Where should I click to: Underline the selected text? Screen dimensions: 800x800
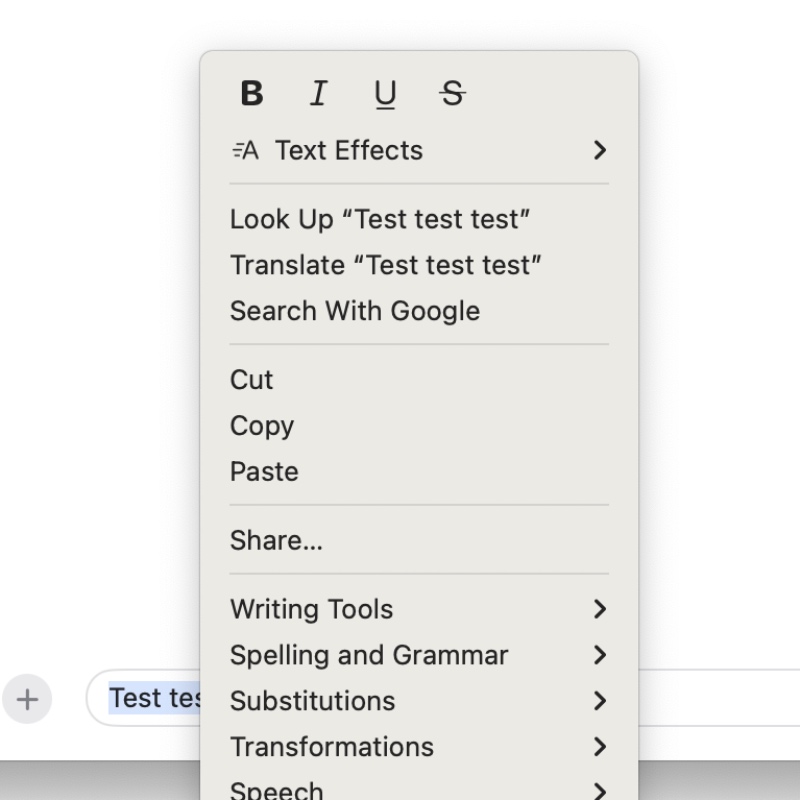(x=385, y=94)
